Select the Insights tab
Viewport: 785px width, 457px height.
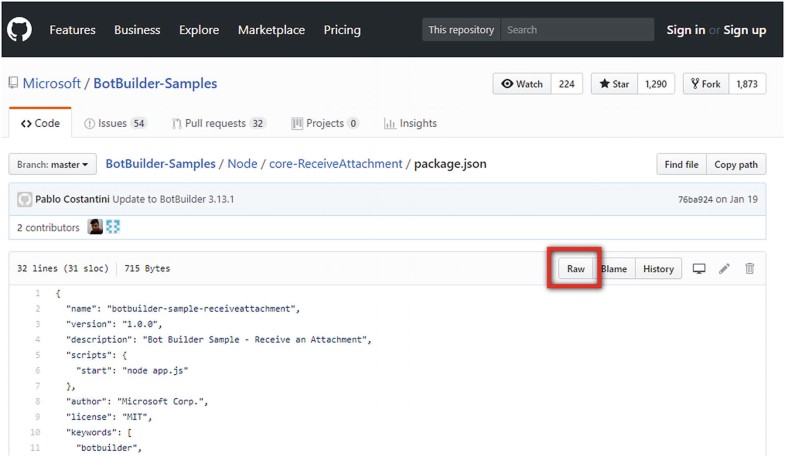click(410, 124)
